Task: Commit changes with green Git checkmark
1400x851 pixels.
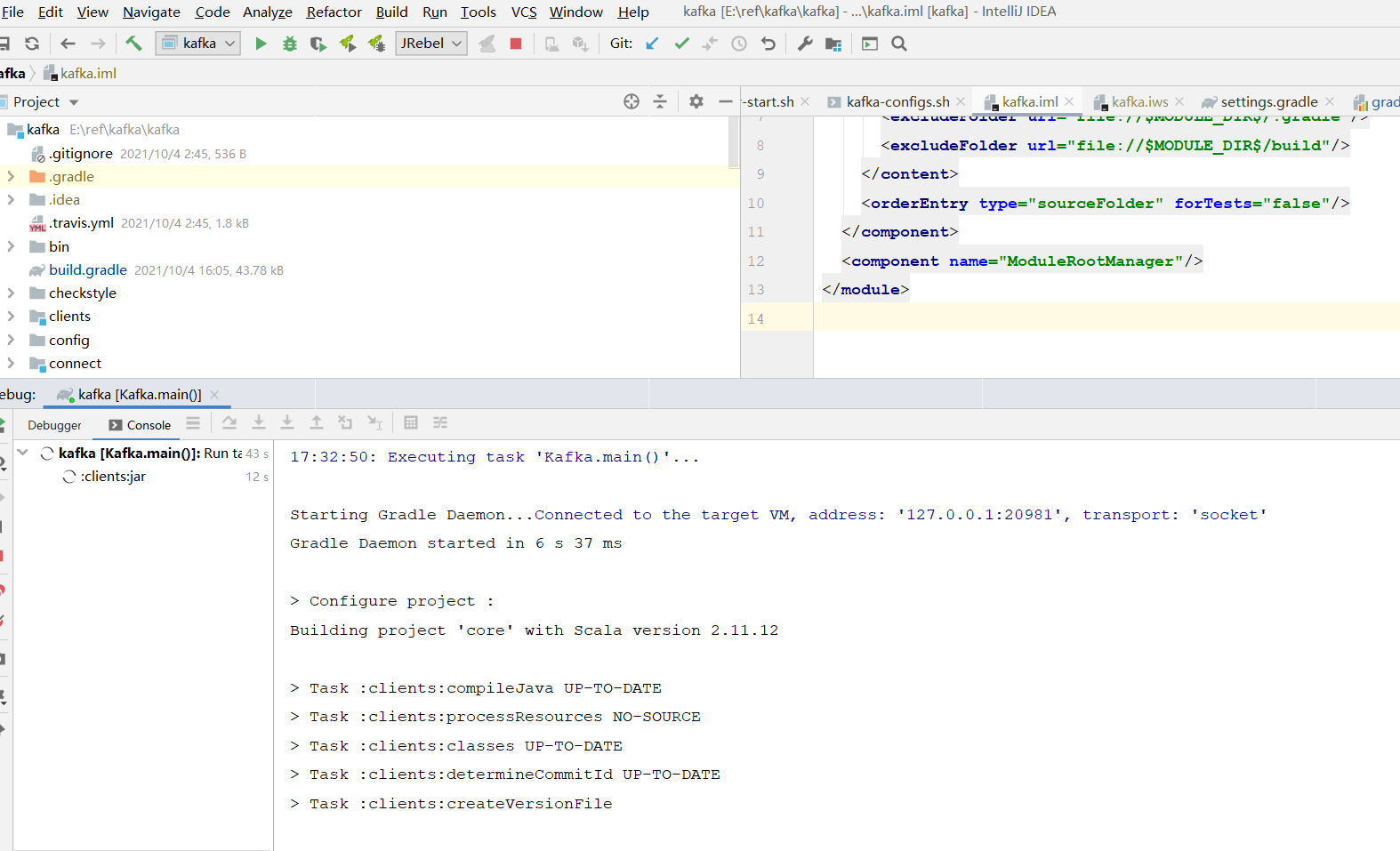Action: [x=681, y=44]
